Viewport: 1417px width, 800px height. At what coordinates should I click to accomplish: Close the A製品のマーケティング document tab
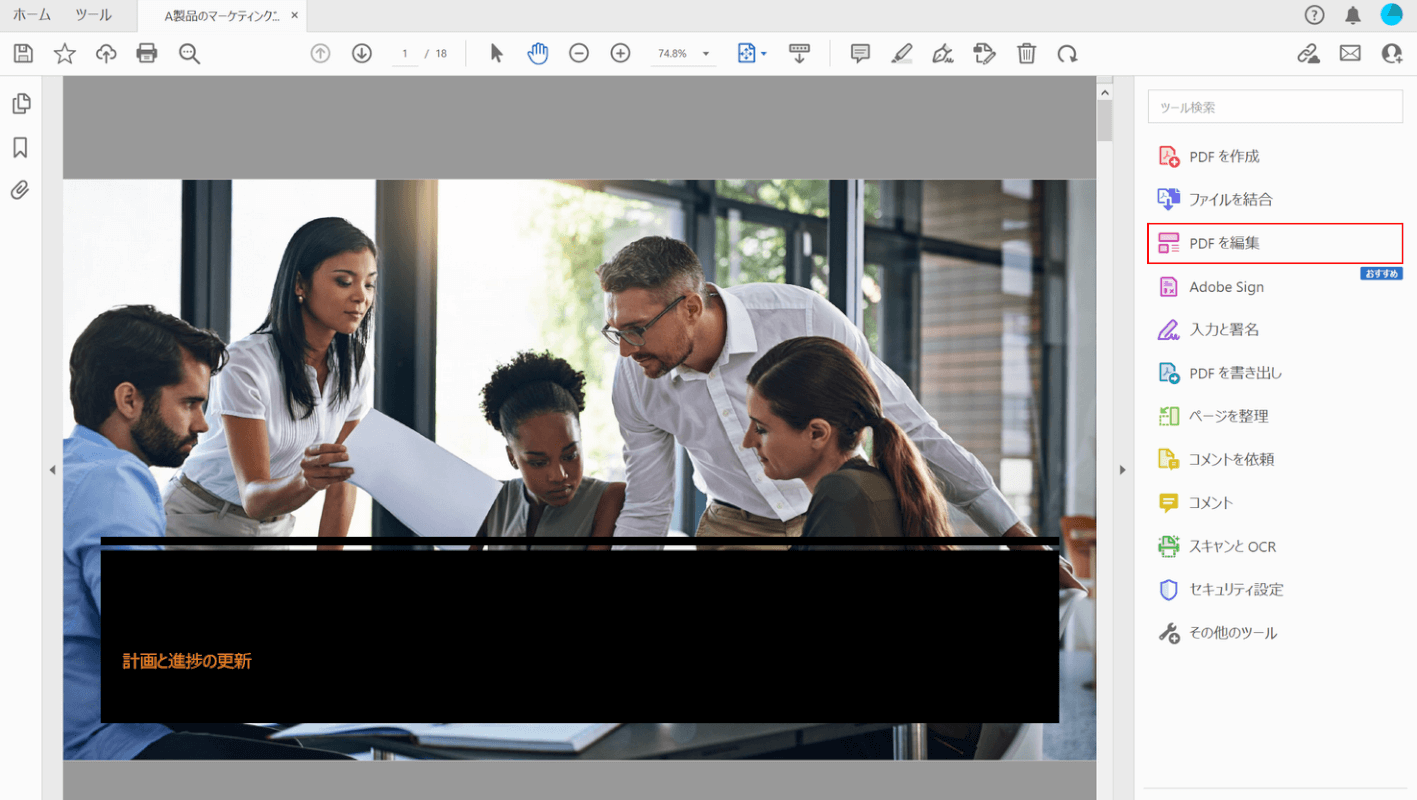coord(294,16)
